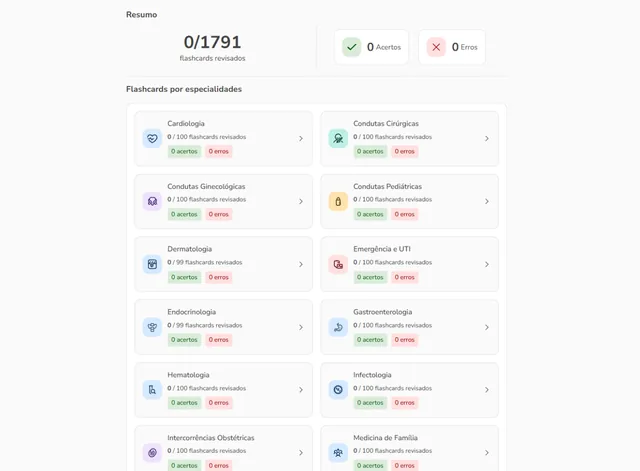640x471 pixels.
Task: Select the Infectologia title
Action: pos(372,375)
